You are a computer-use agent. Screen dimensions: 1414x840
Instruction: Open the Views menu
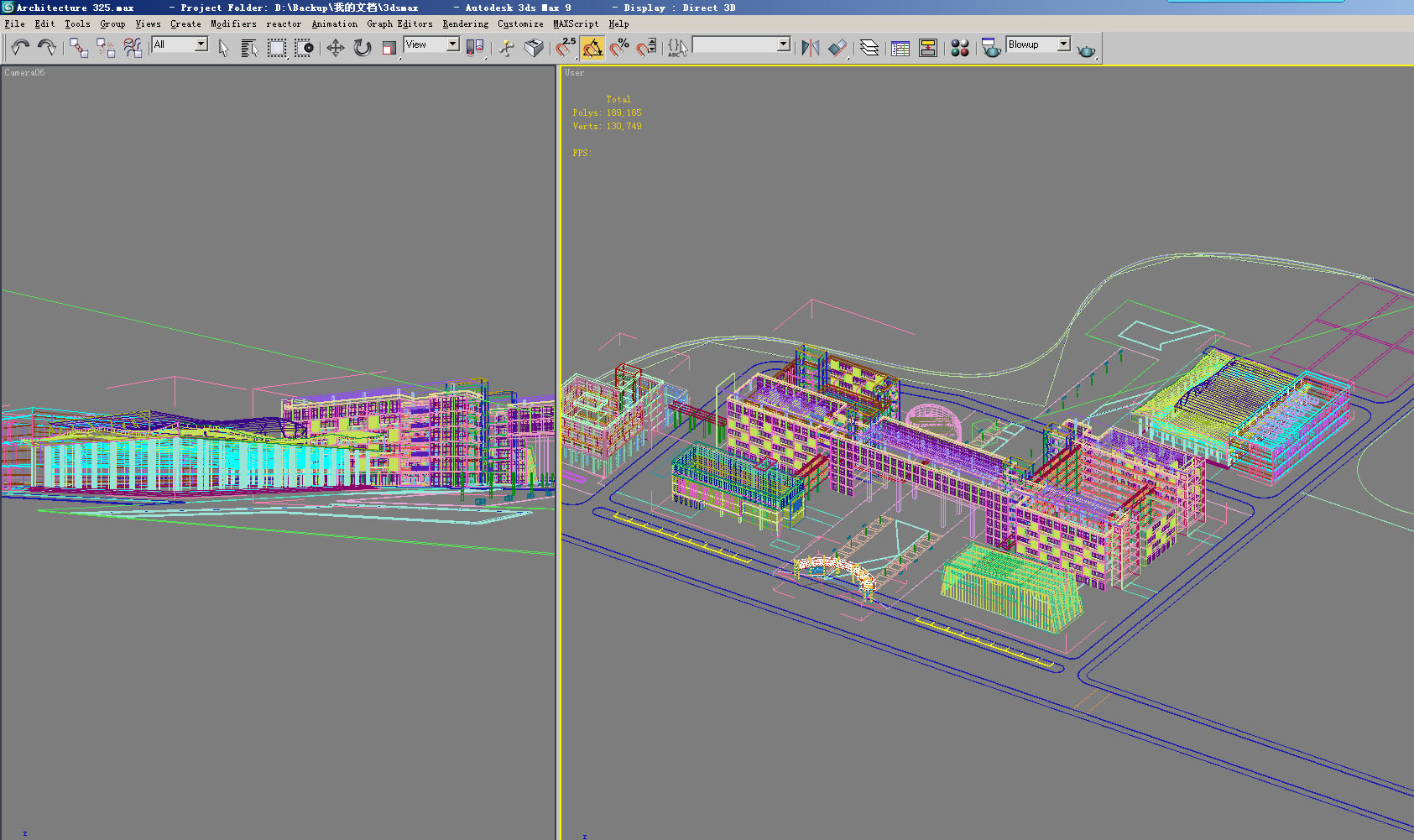pos(148,24)
